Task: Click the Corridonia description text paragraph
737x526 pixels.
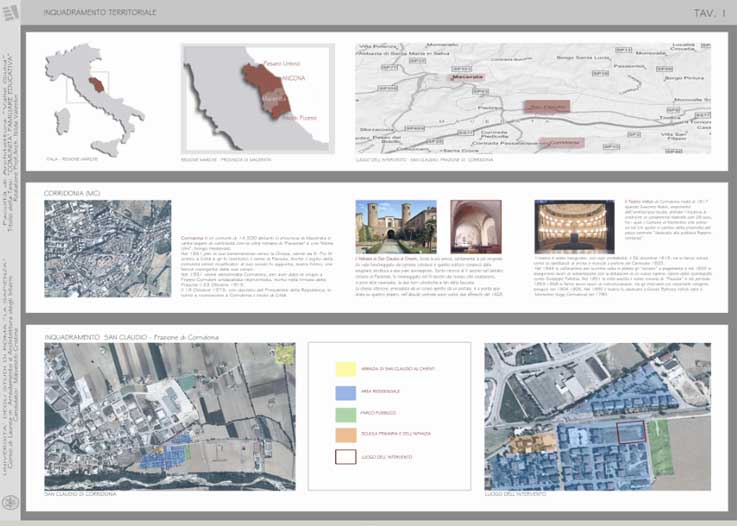Action: (x=258, y=265)
